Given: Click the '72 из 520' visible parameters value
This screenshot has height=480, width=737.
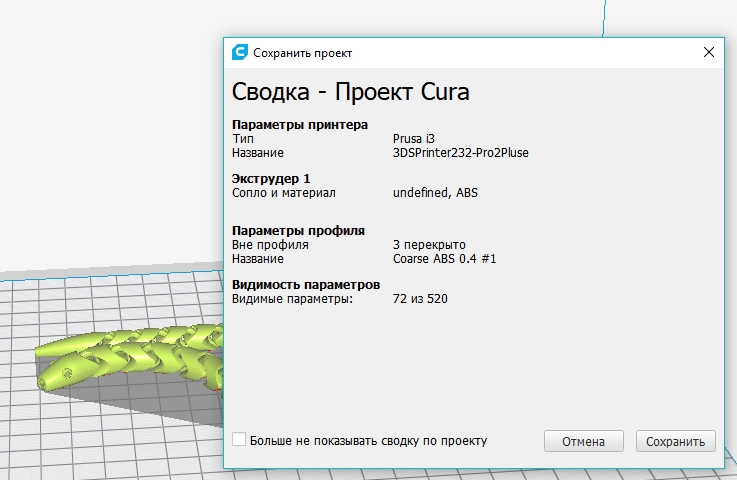Looking at the screenshot, I should coord(420,299).
